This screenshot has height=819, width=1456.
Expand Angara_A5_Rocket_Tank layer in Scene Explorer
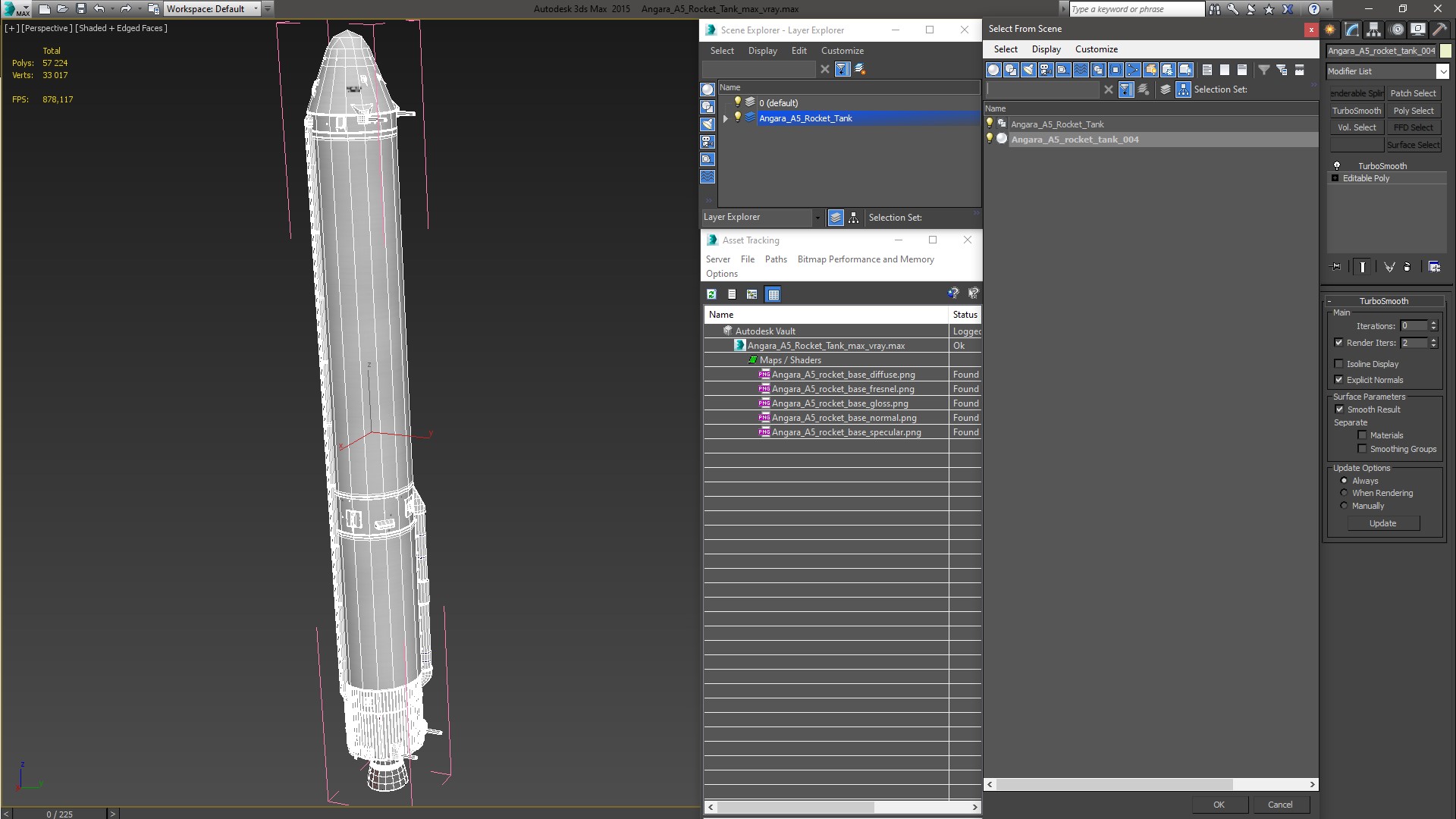coord(725,118)
